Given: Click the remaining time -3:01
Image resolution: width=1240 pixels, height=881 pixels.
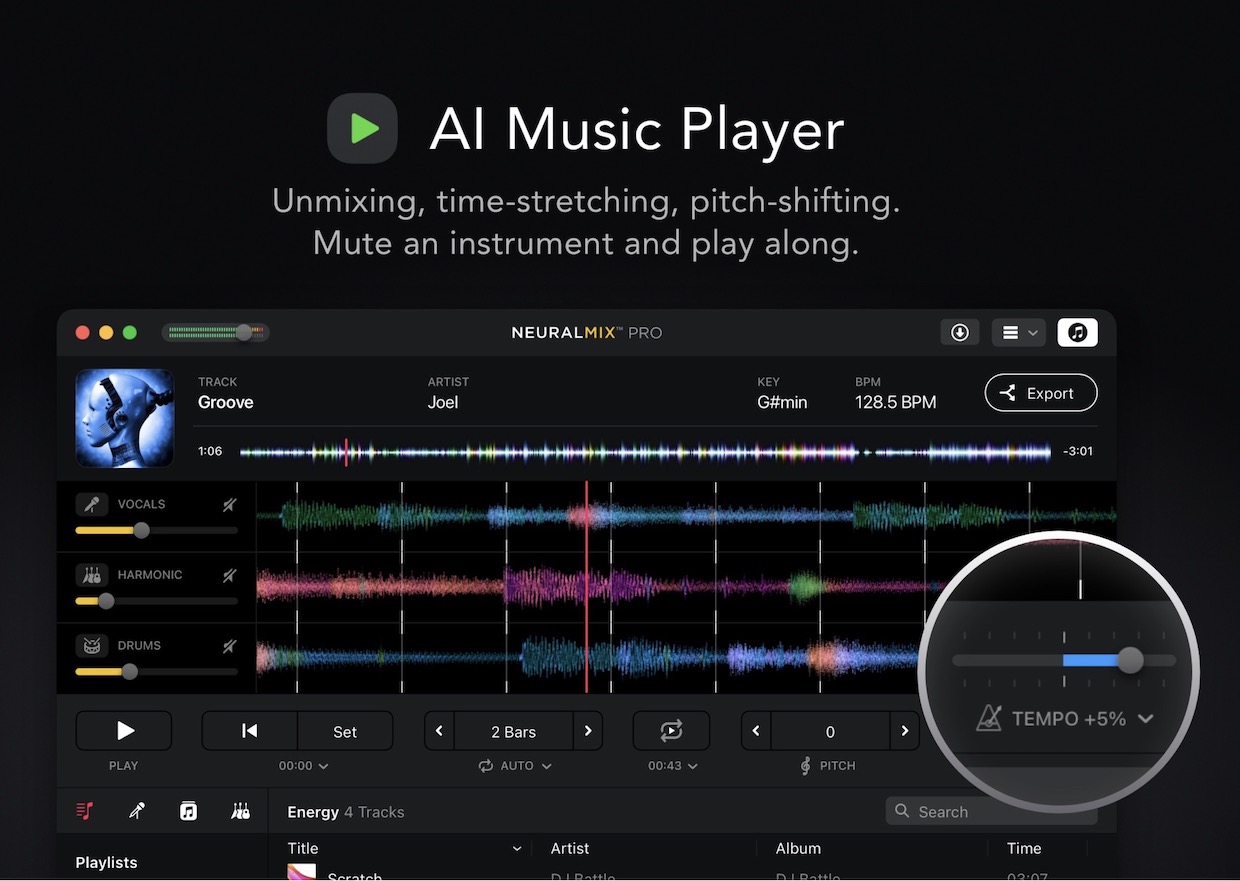Looking at the screenshot, I should (1078, 451).
